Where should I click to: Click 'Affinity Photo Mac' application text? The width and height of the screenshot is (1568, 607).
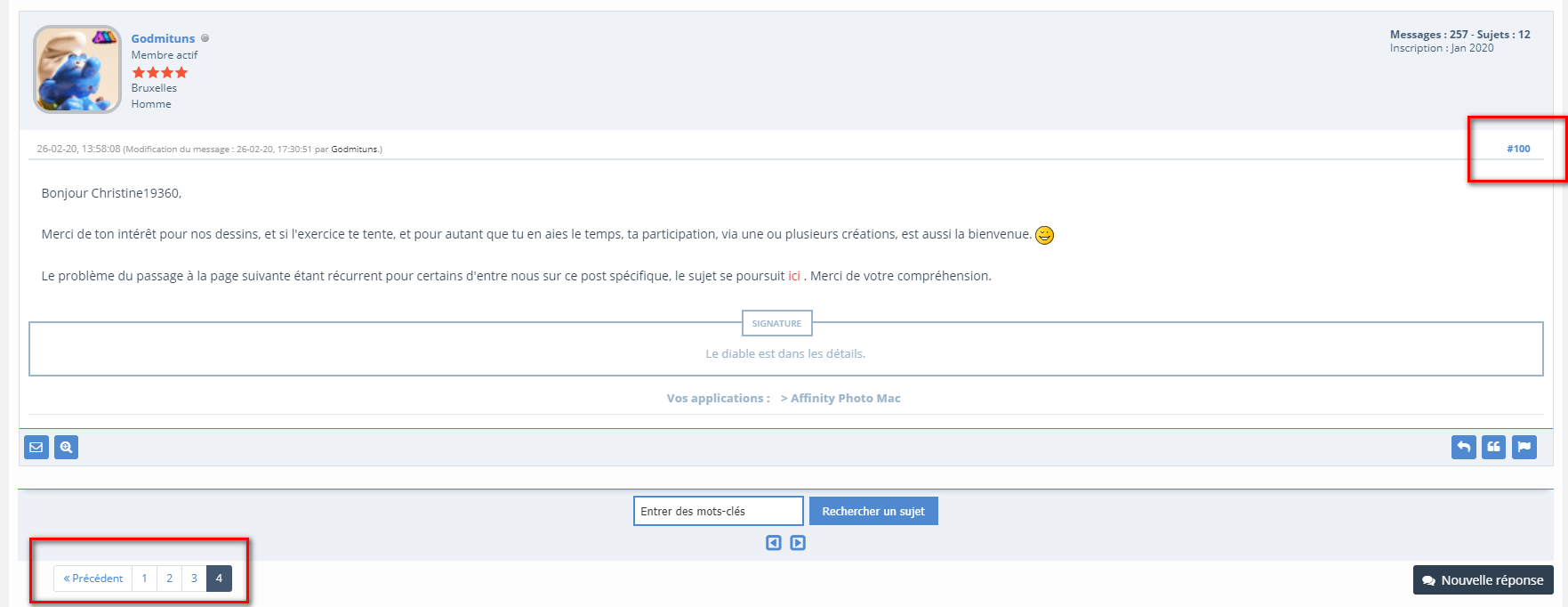tap(846, 398)
